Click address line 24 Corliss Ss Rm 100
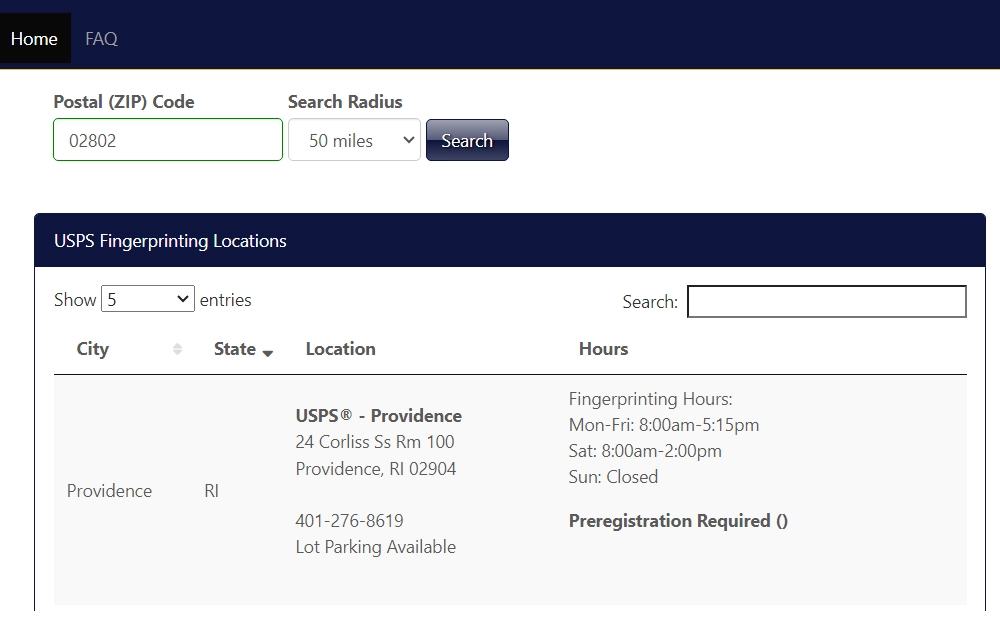The width and height of the screenshot is (1000, 625). [375, 441]
